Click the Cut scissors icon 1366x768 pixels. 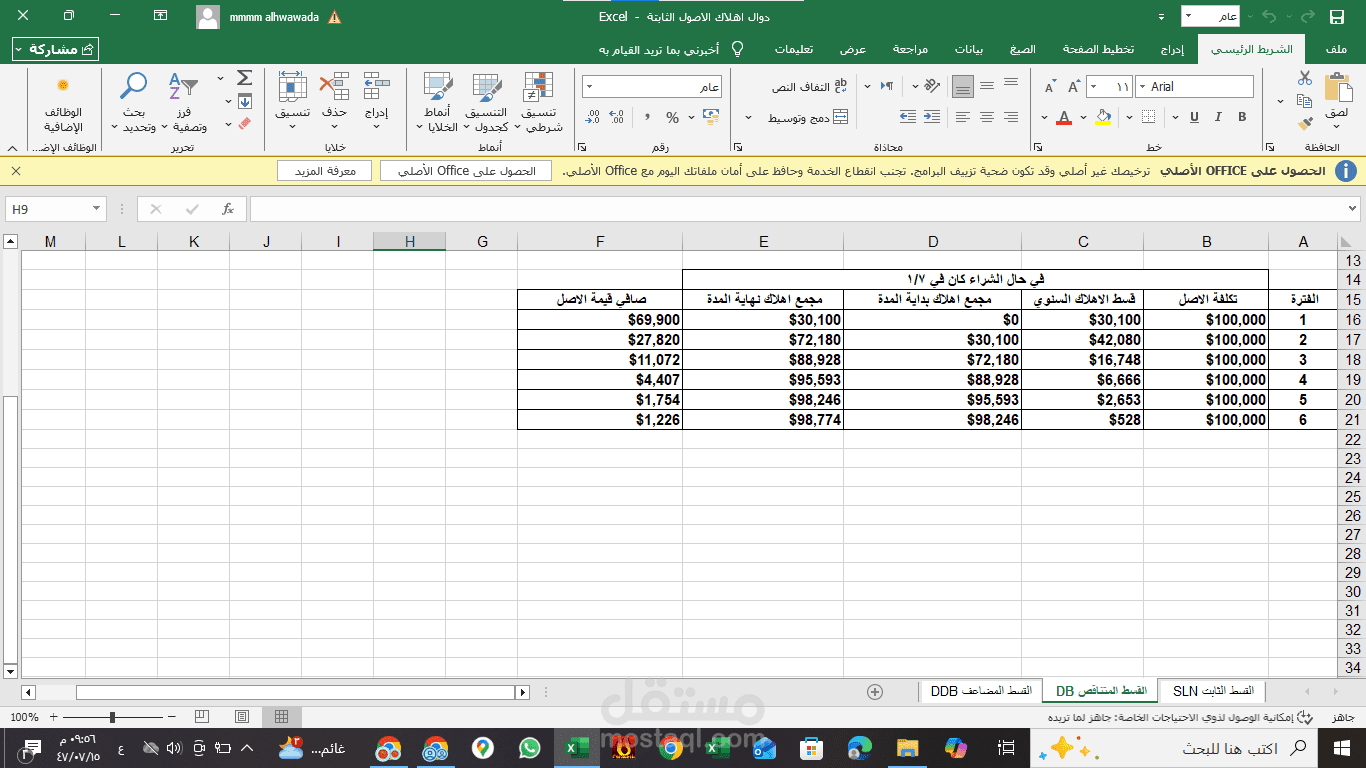point(1305,78)
